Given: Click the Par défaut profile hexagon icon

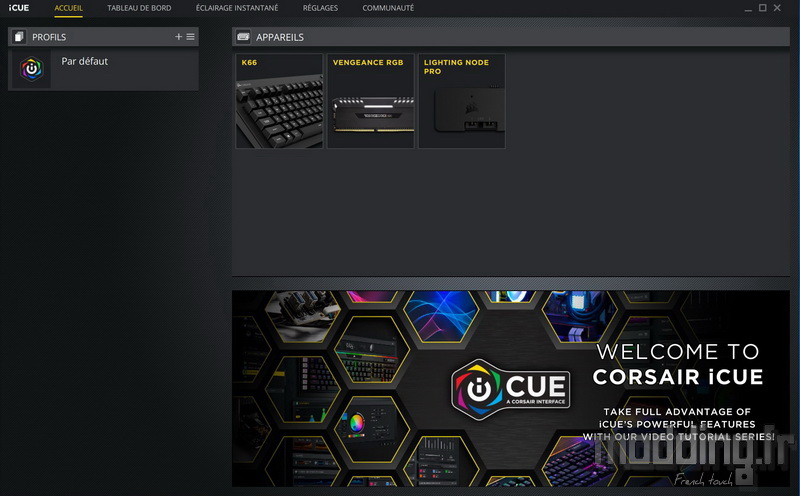Looking at the screenshot, I should click(31, 69).
